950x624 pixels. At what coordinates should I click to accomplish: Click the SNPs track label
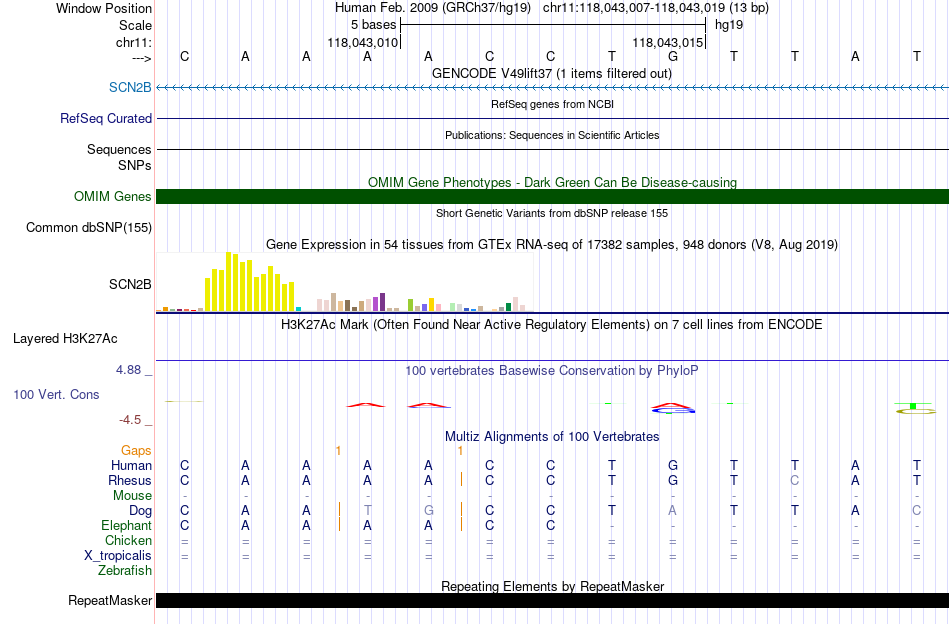(x=135, y=165)
